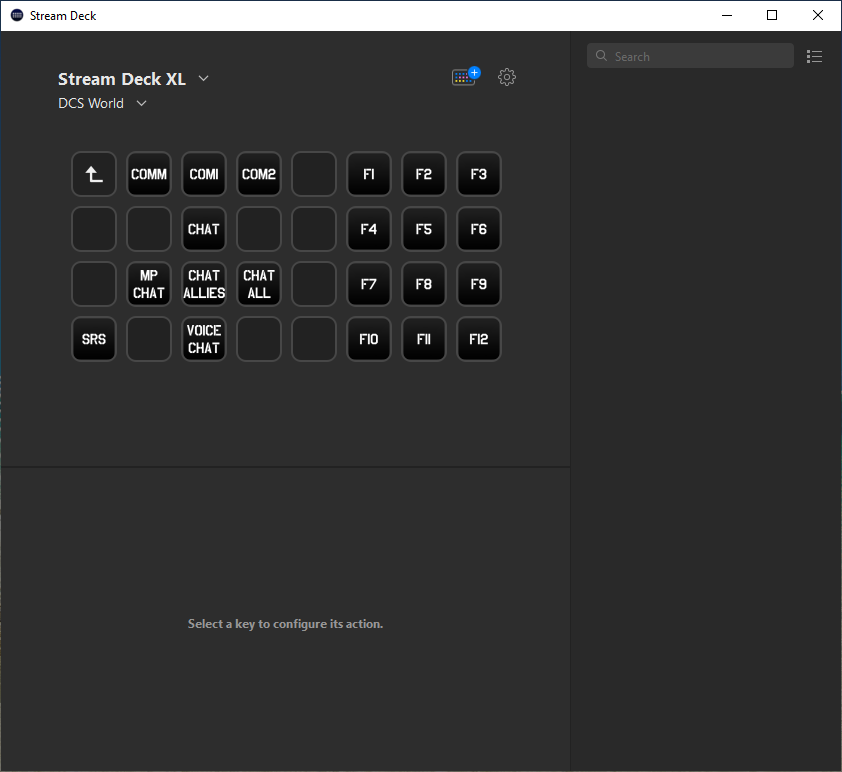This screenshot has width=842, height=772.
Task: Select the COM2 key
Action: [x=259, y=174]
